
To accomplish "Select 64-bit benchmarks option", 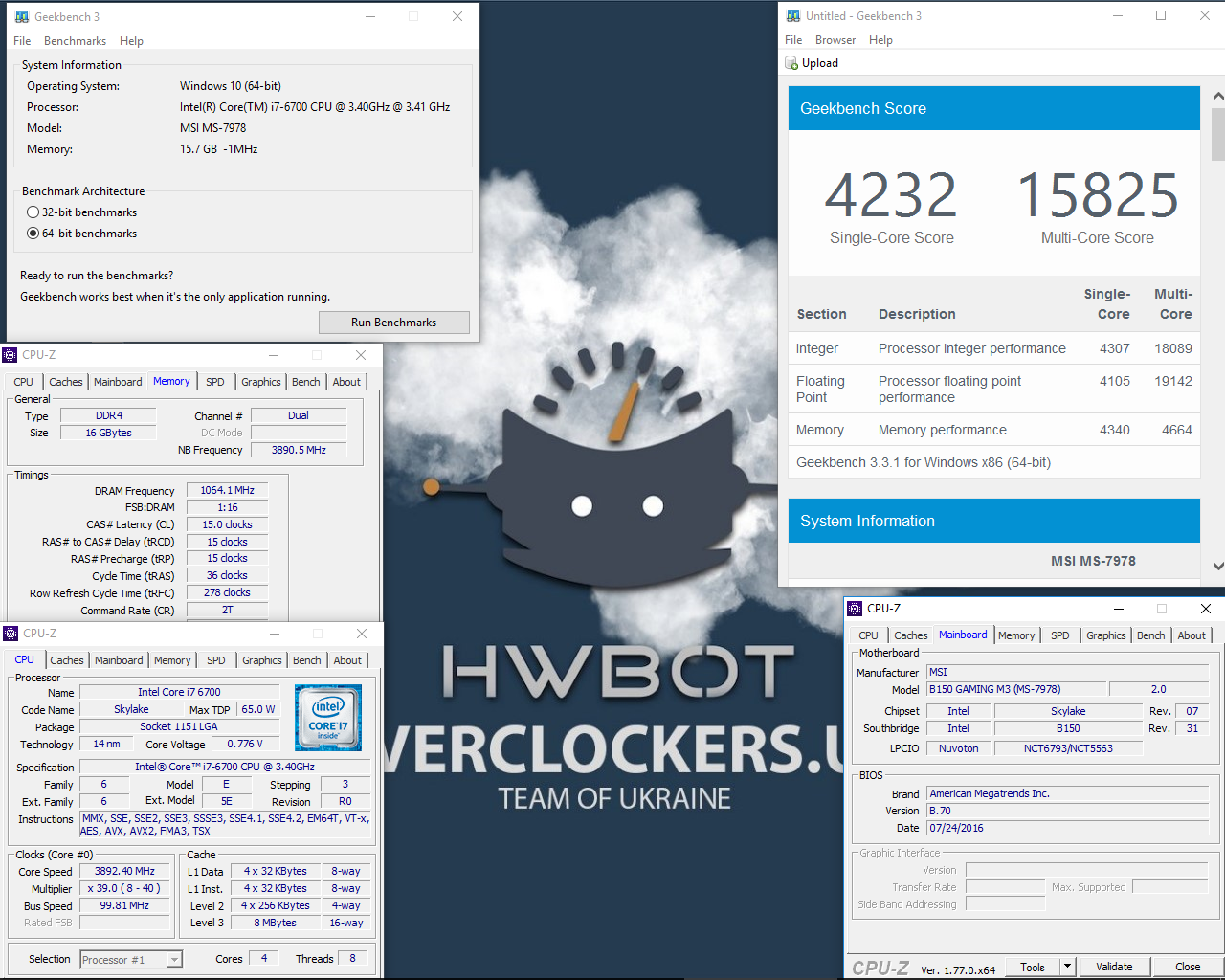I will click(82, 234).
